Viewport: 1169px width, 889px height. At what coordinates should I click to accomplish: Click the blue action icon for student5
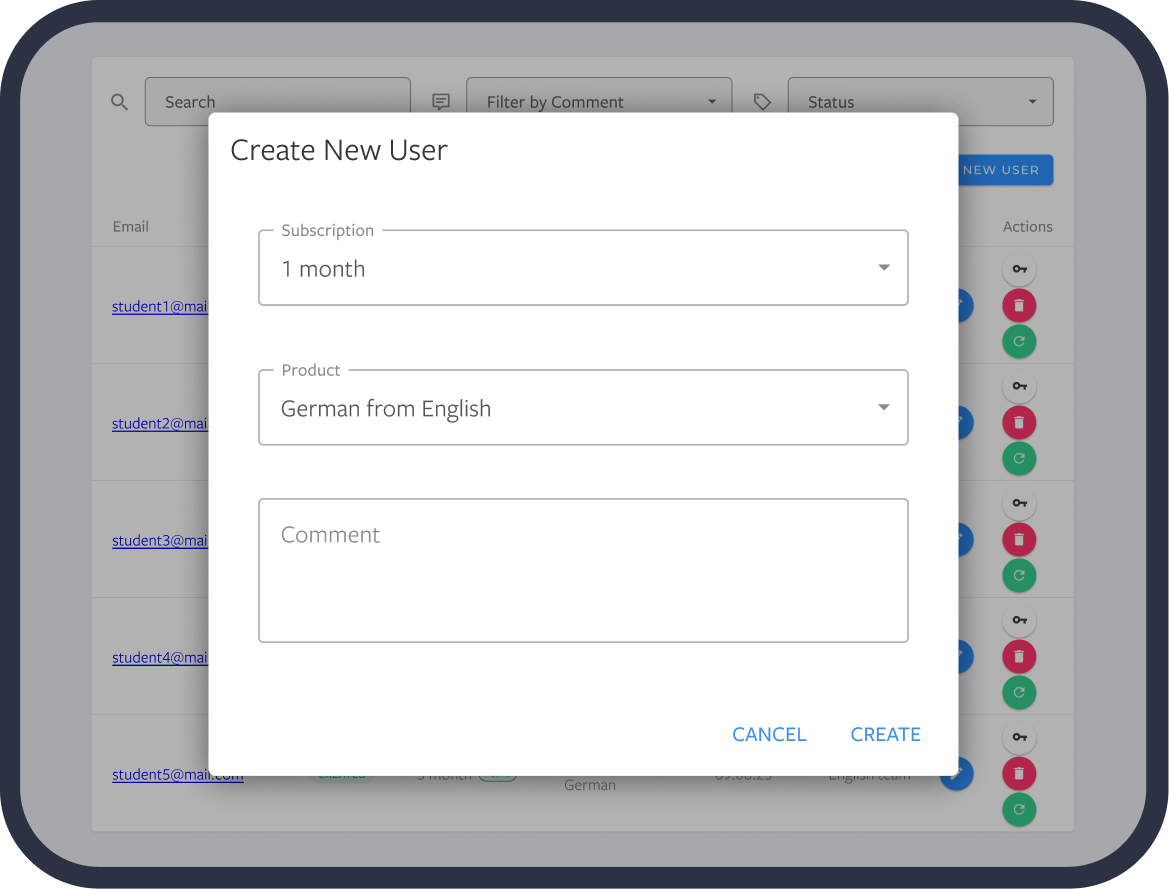click(957, 773)
